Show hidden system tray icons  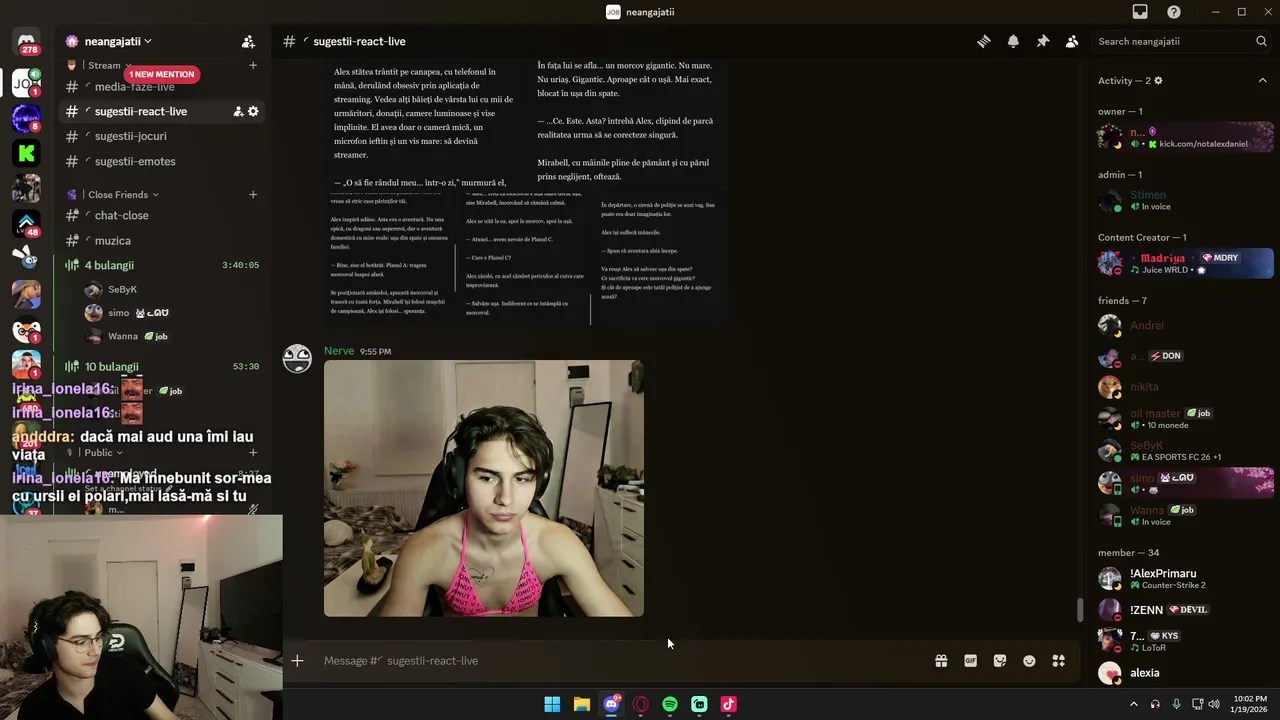point(1133,704)
